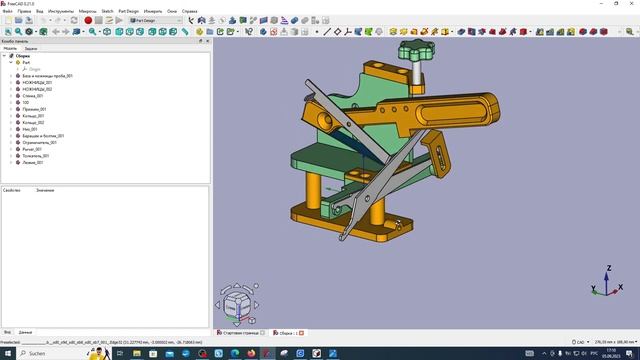This screenshot has height=360, width=640.
Task: Open the Инструменты menu
Action: click(x=61, y=11)
